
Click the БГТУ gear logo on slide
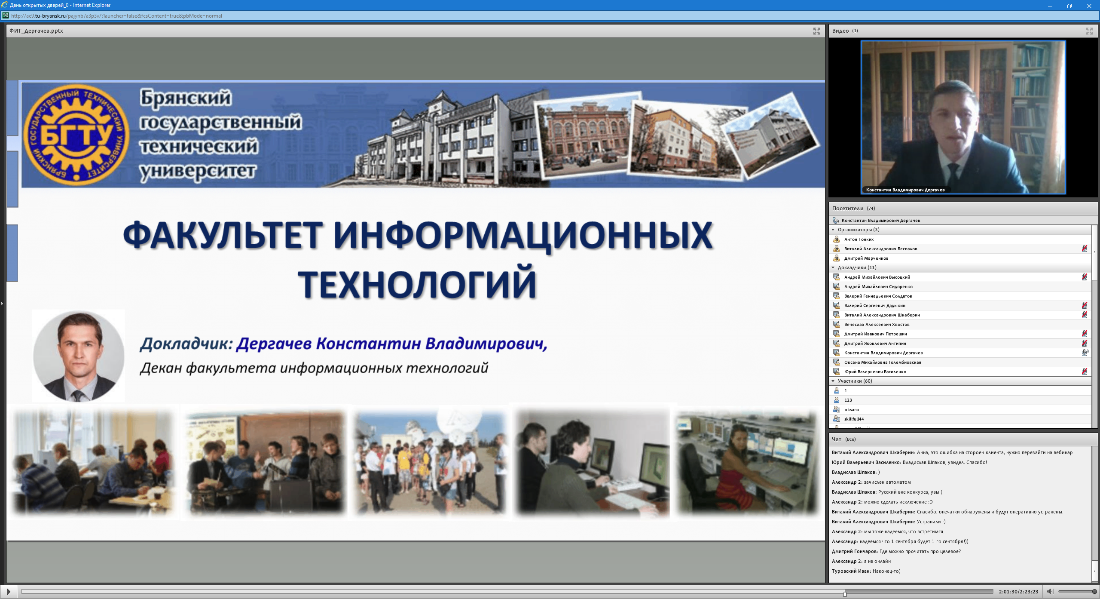[x=76, y=134]
